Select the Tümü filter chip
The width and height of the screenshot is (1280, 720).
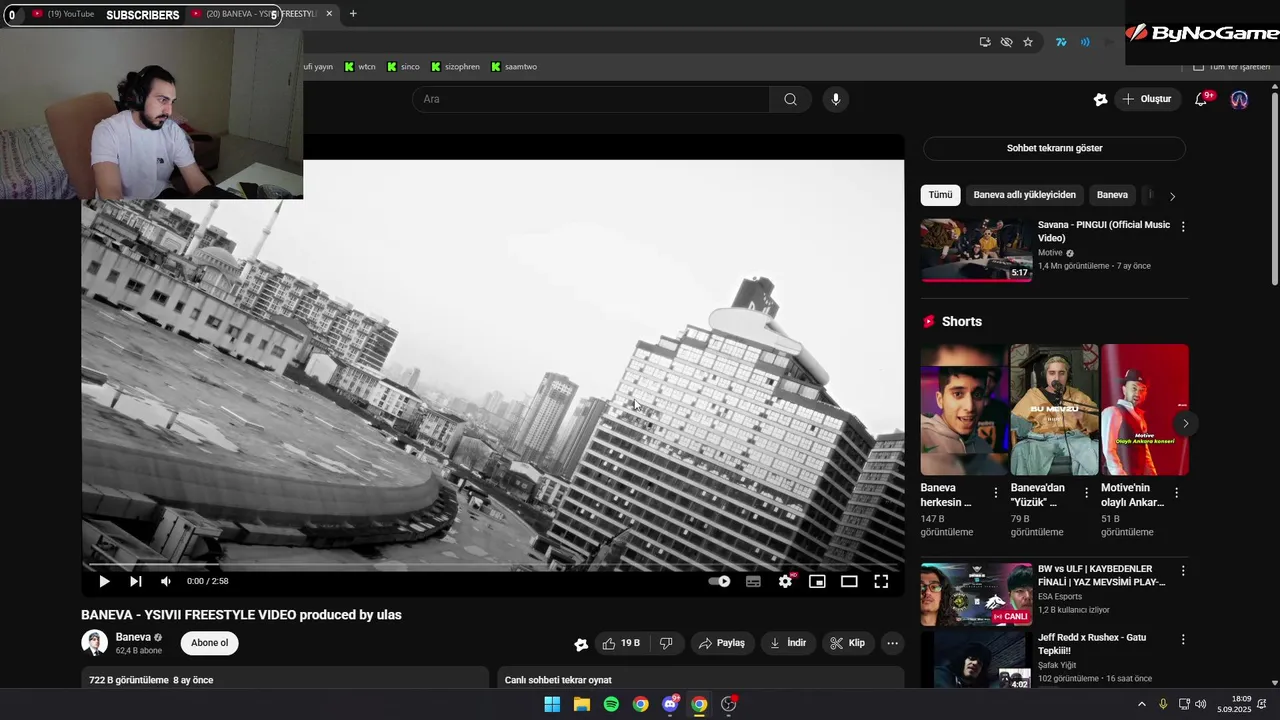(x=940, y=195)
